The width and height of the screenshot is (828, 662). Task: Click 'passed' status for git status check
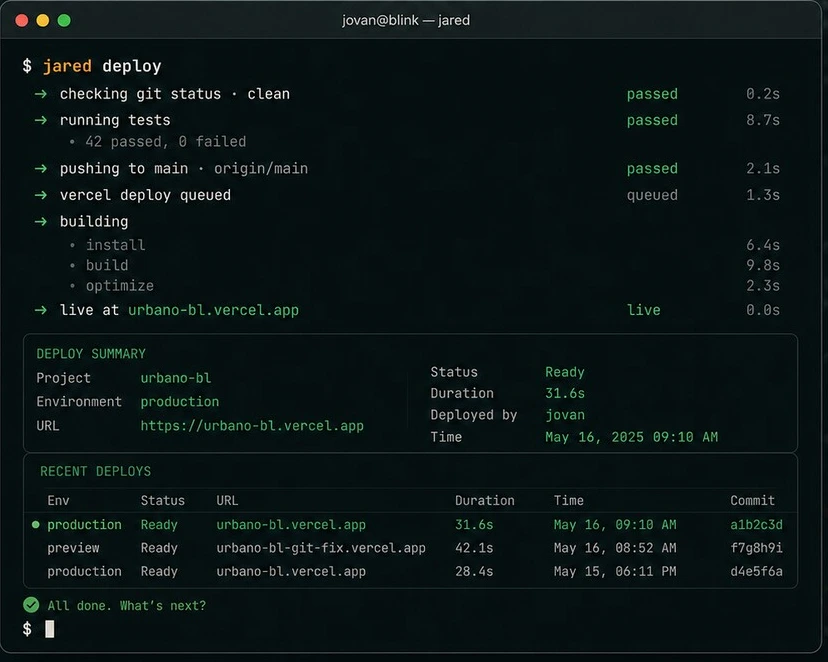click(x=652, y=94)
